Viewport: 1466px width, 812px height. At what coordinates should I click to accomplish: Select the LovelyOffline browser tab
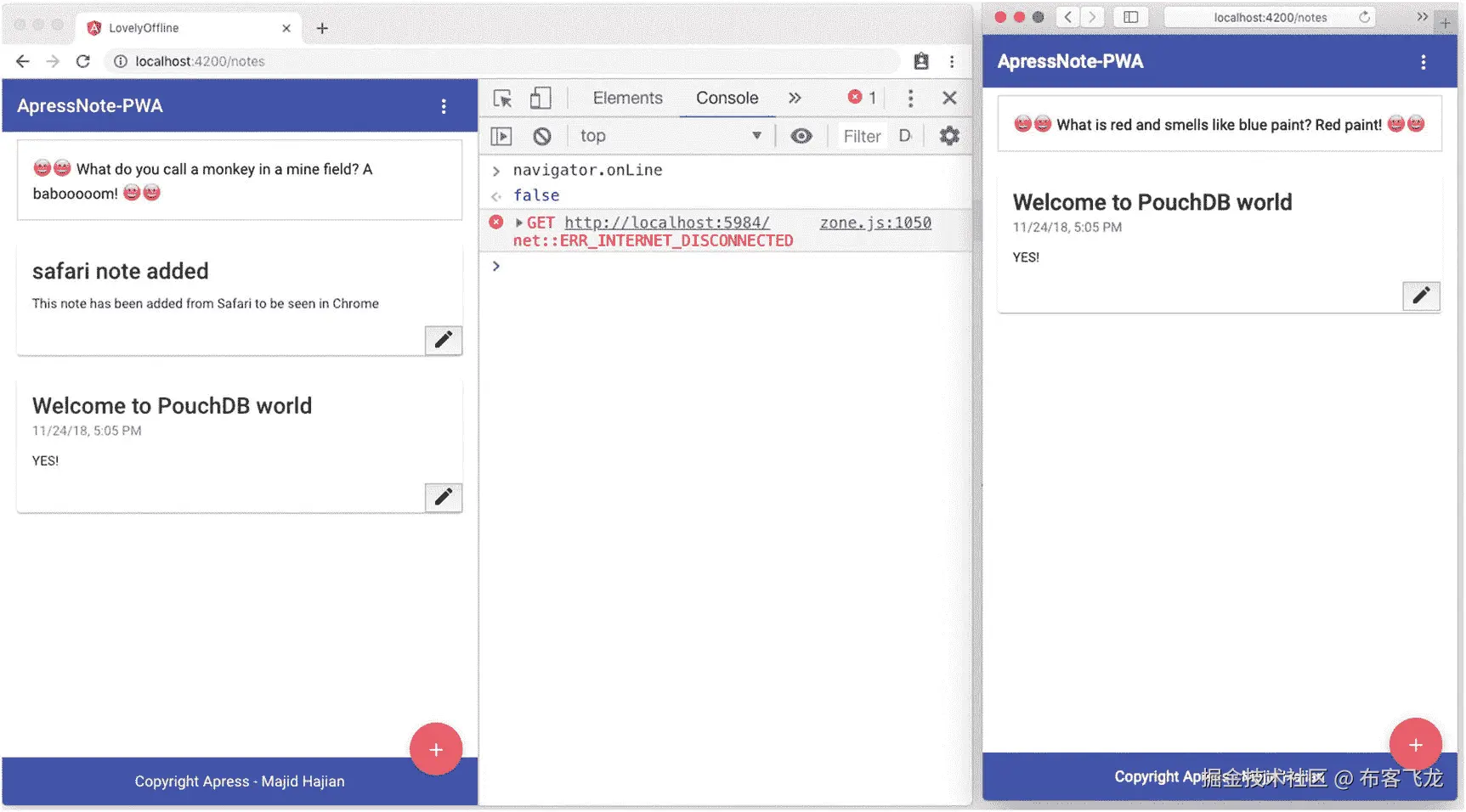[x=189, y=28]
